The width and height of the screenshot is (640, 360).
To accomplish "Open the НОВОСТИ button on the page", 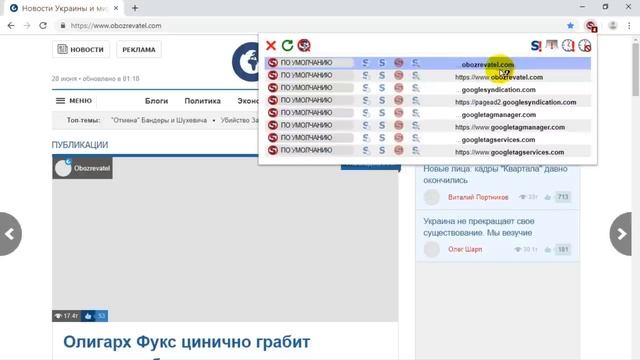I will [x=81, y=49].
